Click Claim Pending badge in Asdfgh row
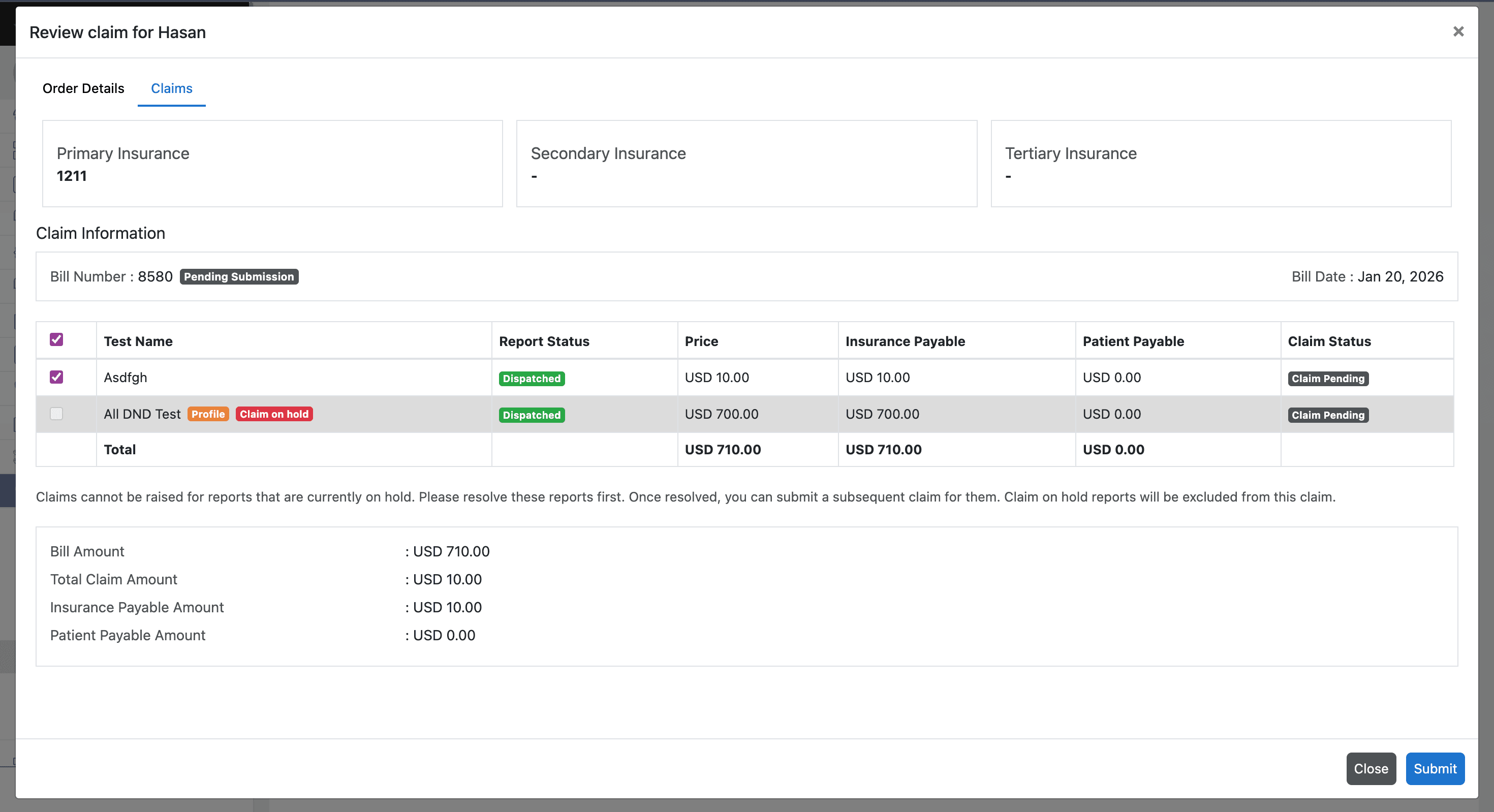This screenshot has width=1494, height=812. click(x=1328, y=379)
